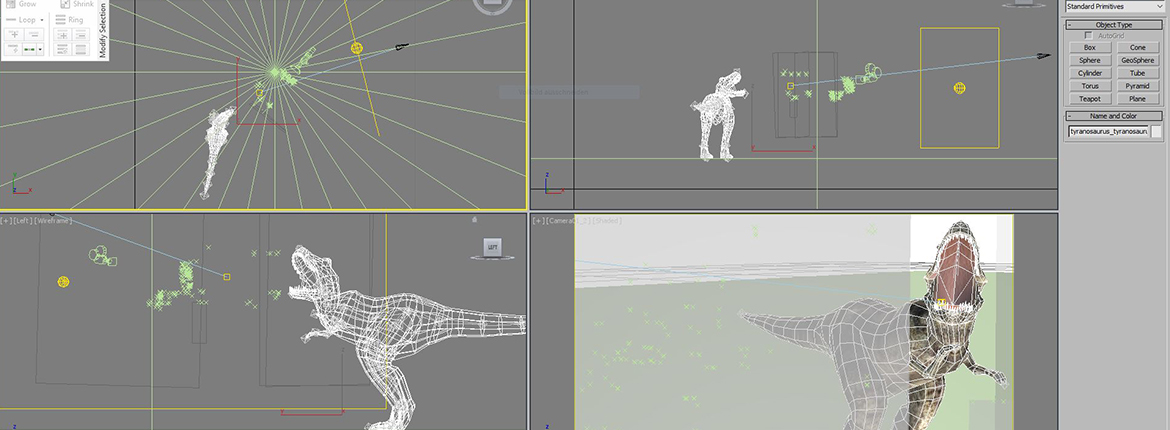Click the grow ring plus icon

(63, 35)
